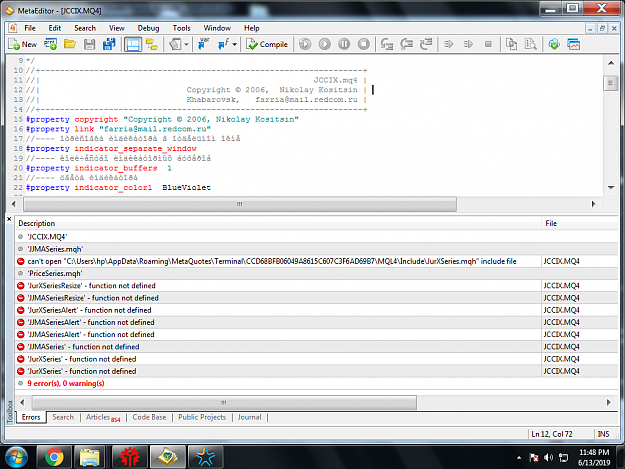Click the add new project icon
This screenshot has width=625, height=469.
[50, 44]
